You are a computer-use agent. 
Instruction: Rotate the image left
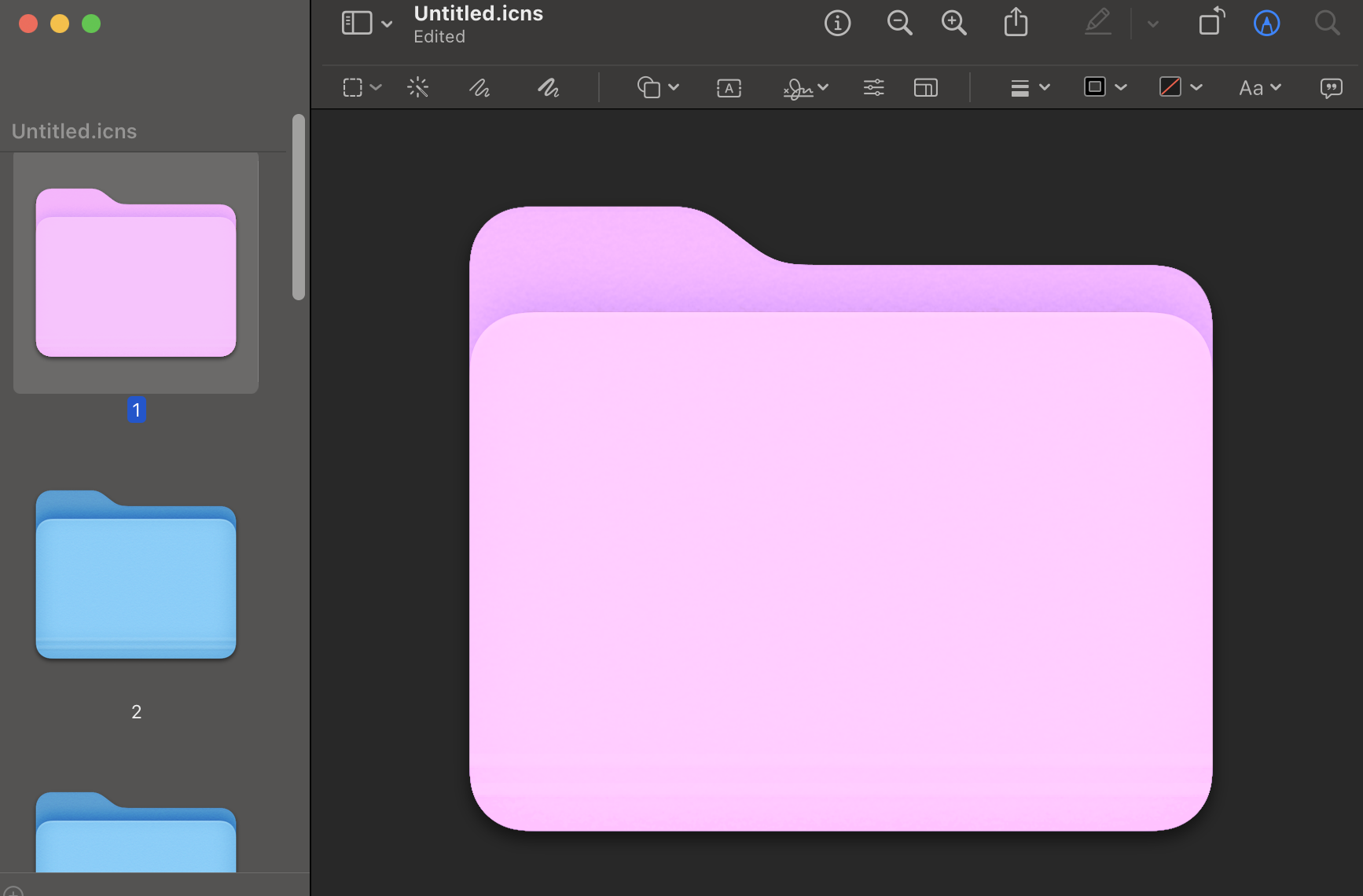(x=1211, y=21)
